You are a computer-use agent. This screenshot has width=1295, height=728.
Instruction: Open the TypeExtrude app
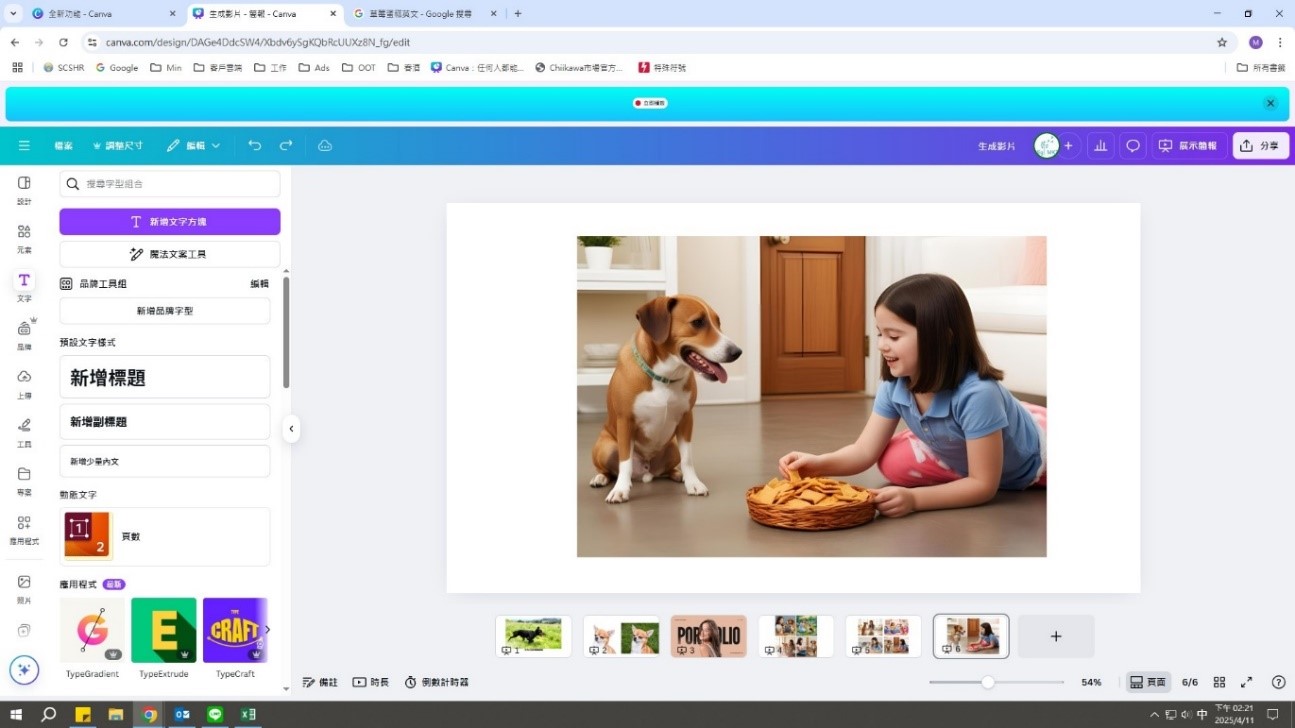click(x=164, y=630)
